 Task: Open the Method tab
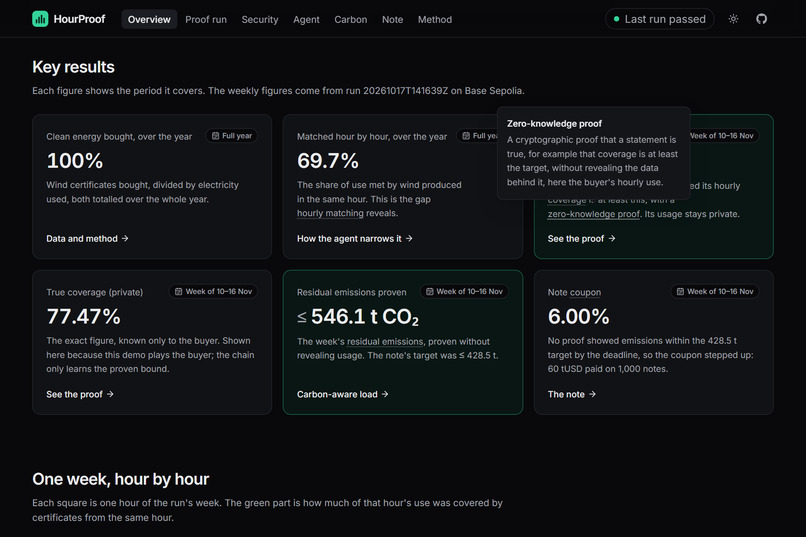coord(435,20)
